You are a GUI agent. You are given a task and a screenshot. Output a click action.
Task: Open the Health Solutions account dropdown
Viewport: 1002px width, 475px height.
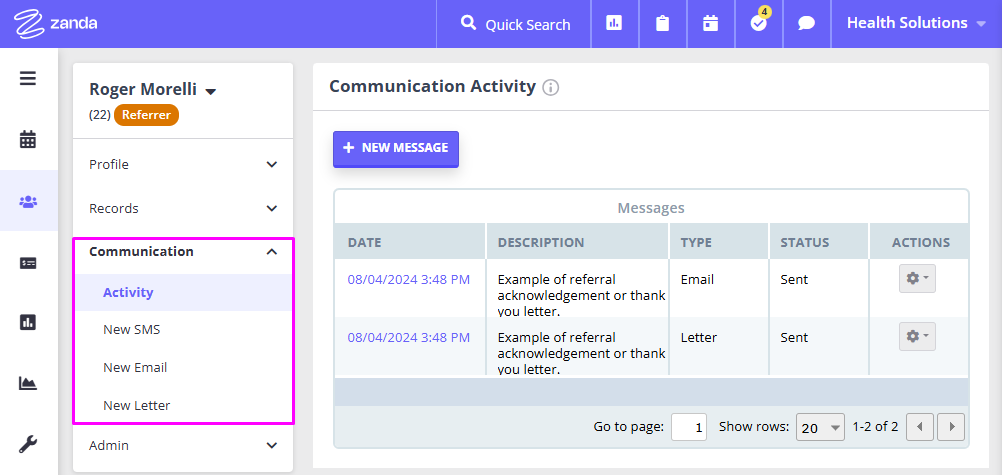click(x=916, y=24)
